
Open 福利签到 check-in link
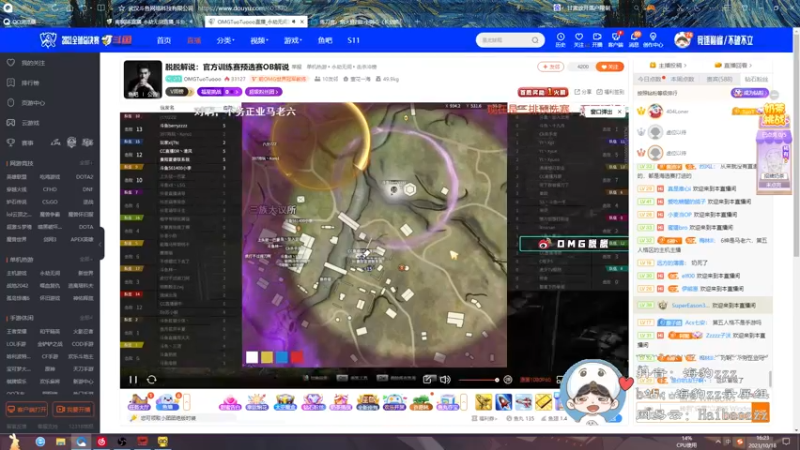pos(610,92)
